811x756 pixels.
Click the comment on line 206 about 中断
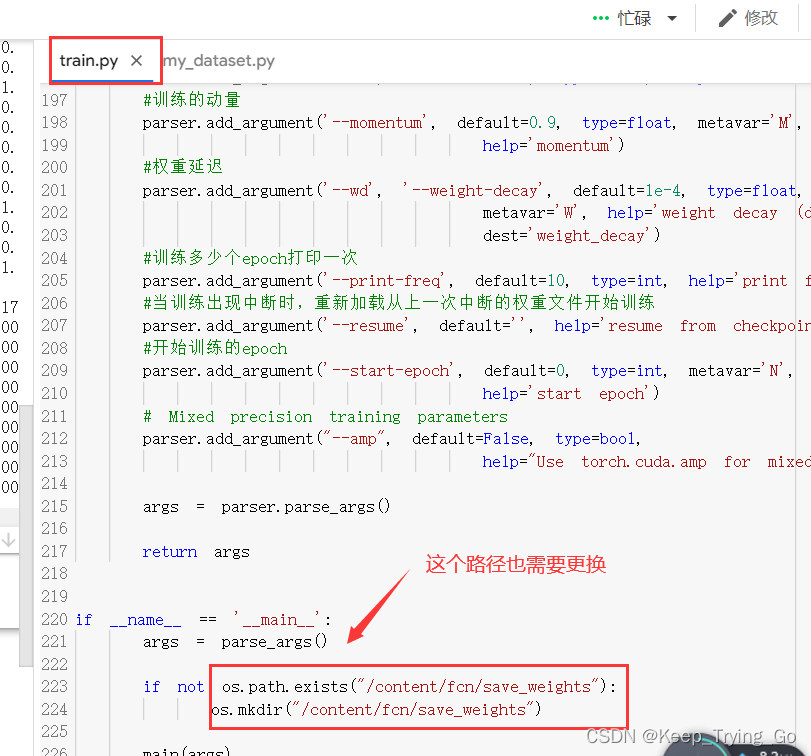(x=399, y=302)
